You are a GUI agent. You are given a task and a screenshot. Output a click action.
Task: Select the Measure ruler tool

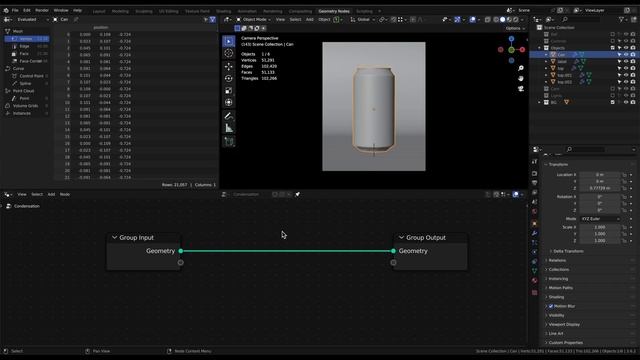pos(229,129)
